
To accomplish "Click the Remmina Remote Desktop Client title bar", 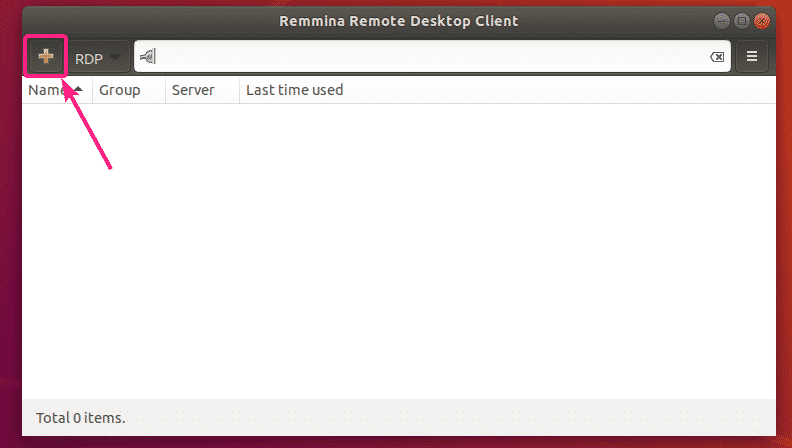I will click(x=400, y=20).
